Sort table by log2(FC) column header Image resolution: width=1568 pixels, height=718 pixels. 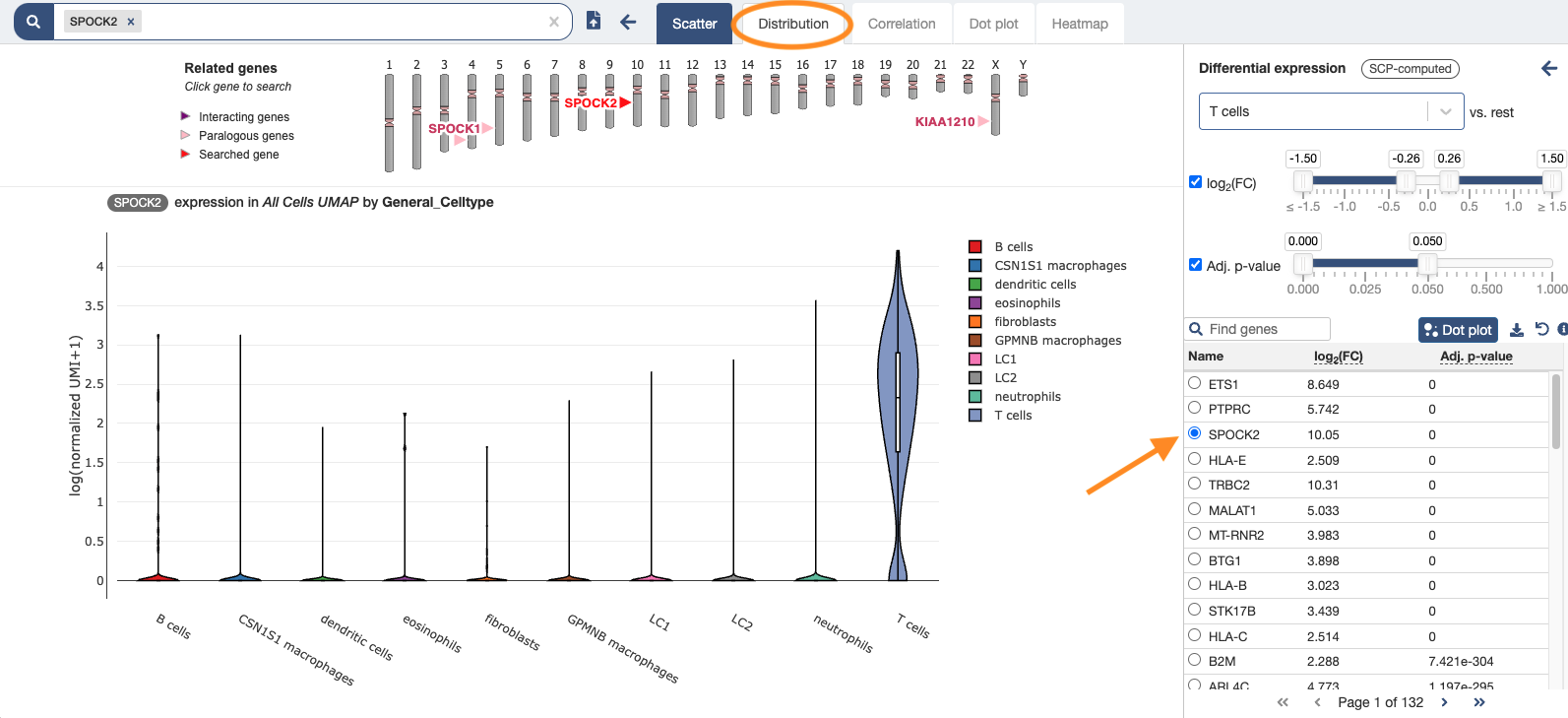[1339, 357]
